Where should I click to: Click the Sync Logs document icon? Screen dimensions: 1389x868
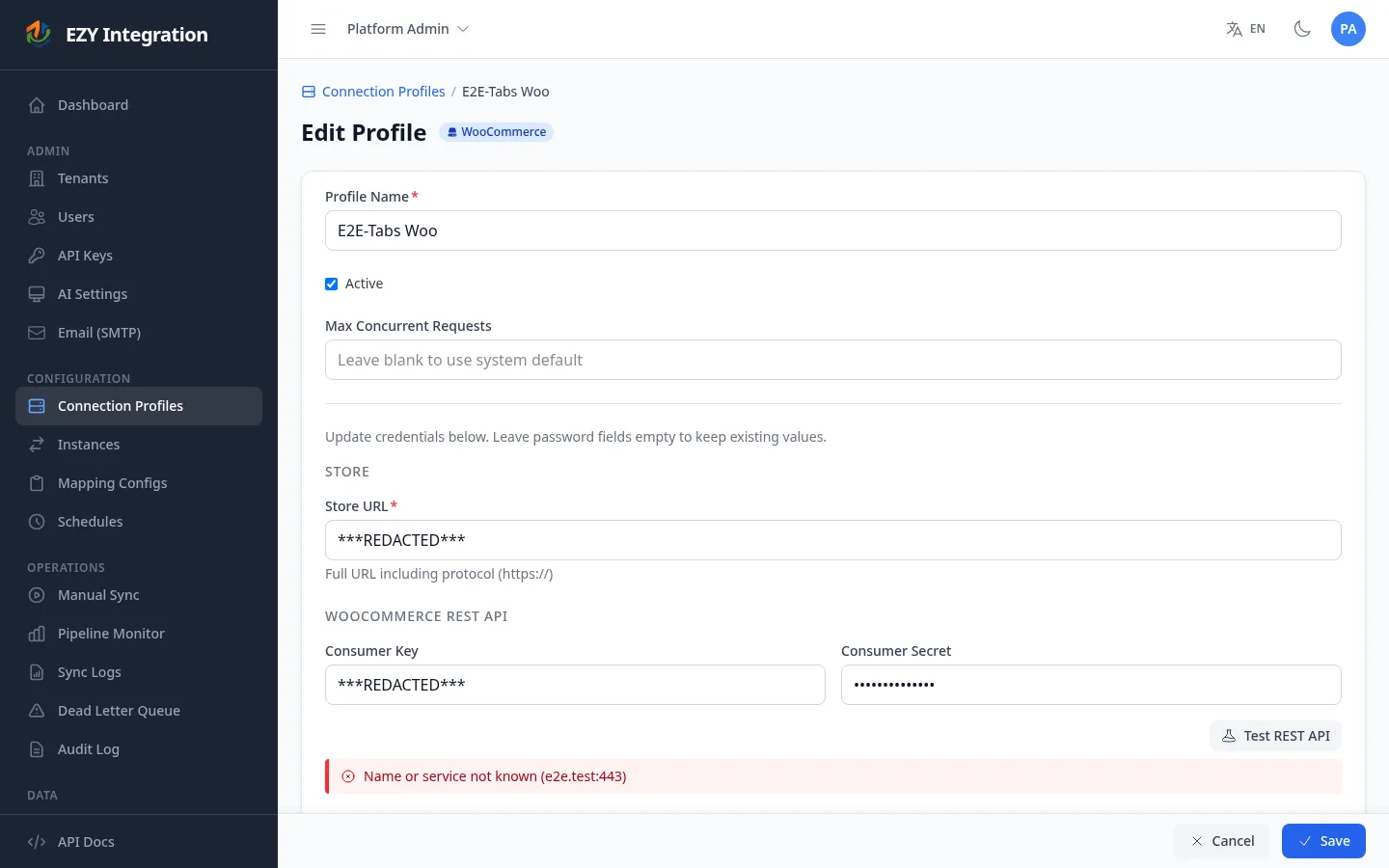pyautogui.click(x=37, y=672)
